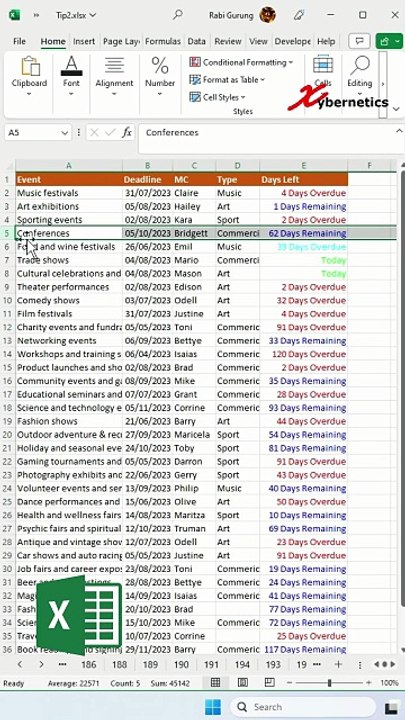Click Rabi Gurung profile picture
The image size is (405, 720).
tap(267, 15)
